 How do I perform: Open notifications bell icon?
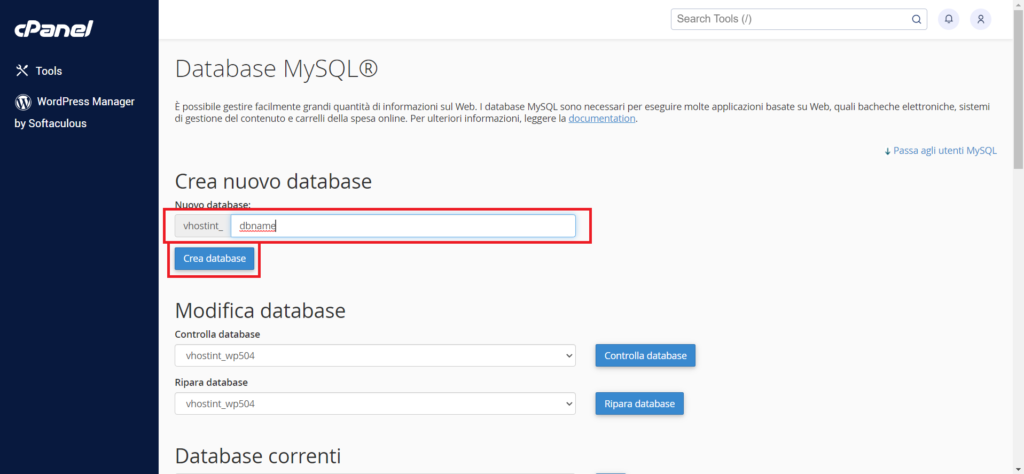coord(949,19)
